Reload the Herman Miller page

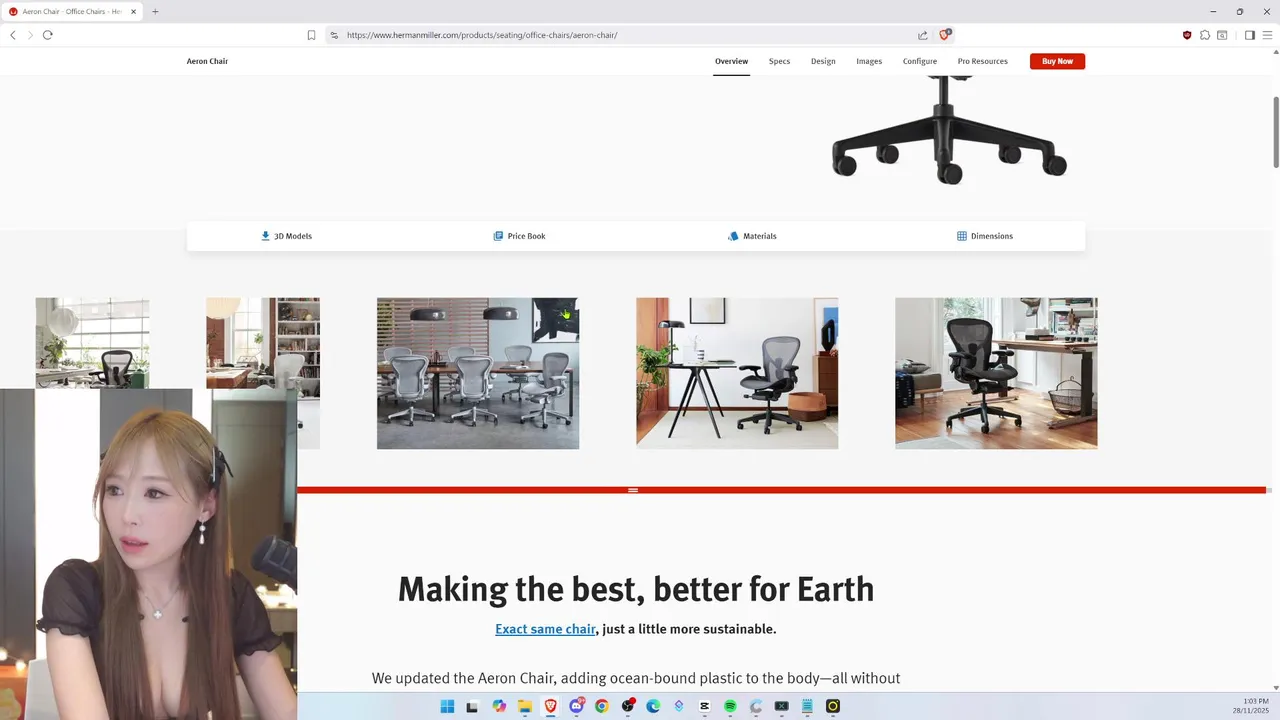point(47,35)
